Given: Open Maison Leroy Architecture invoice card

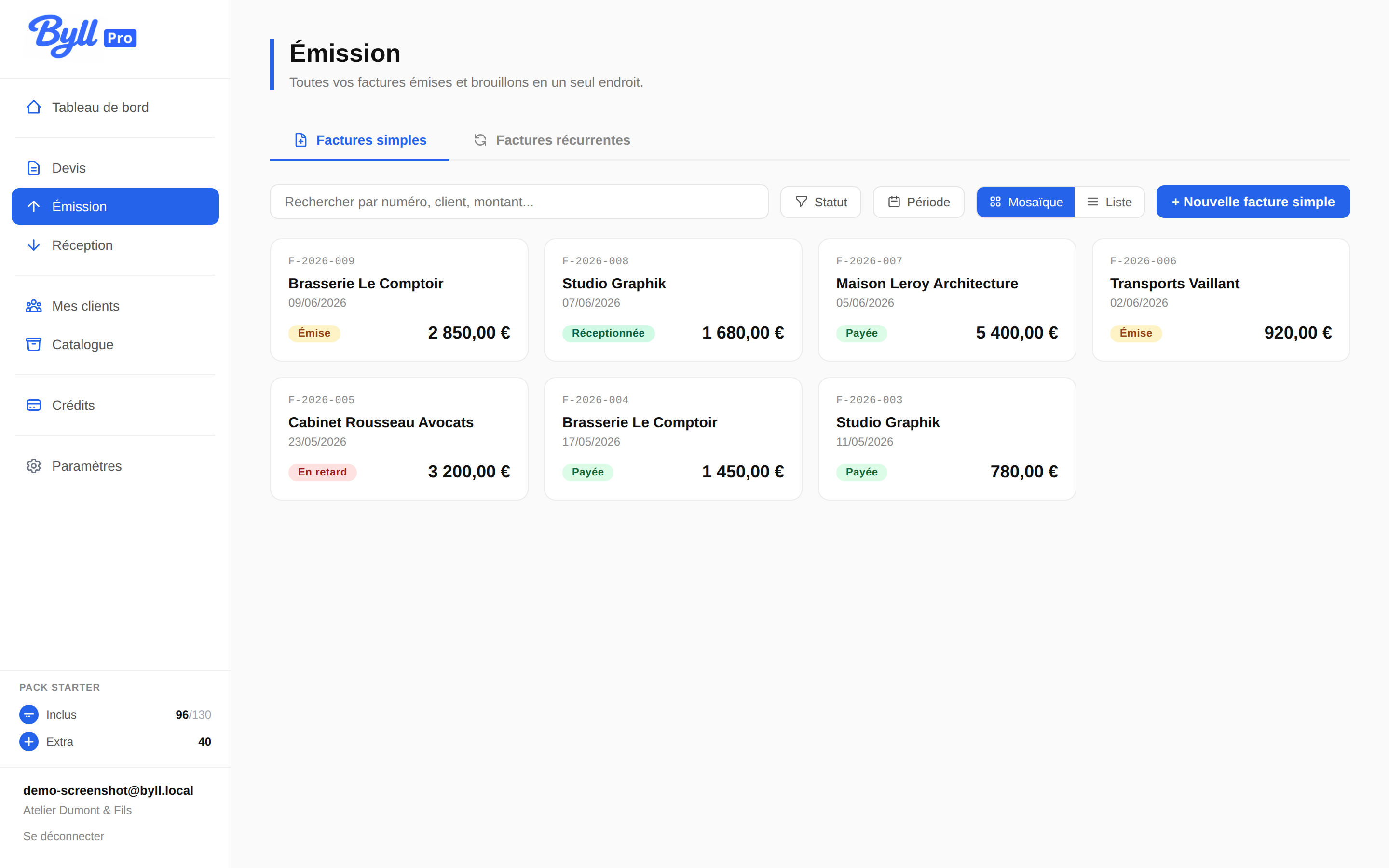Looking at the screenshot, I should click(x=947, y=299).
